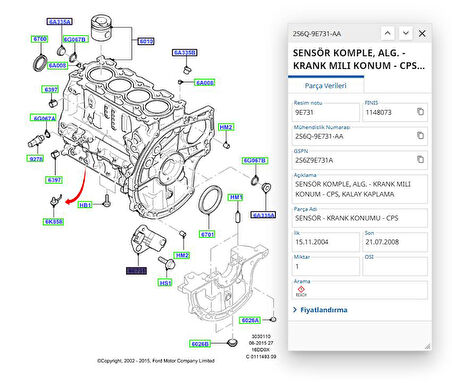The height and width of the screenshot is (383, 452).
Task: Copy the FINIS number 1148073
Action: 420,112
